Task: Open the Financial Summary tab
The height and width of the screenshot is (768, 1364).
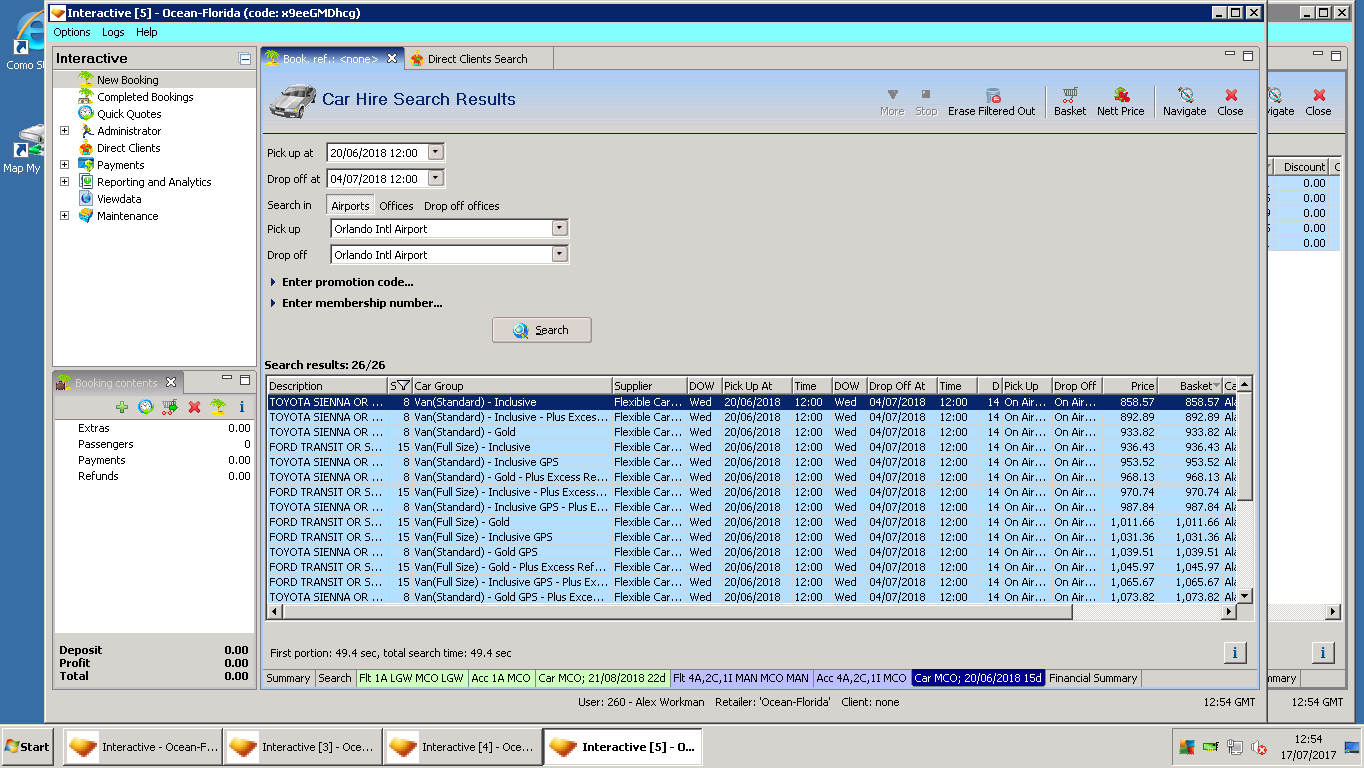Action: point(1093,678)
